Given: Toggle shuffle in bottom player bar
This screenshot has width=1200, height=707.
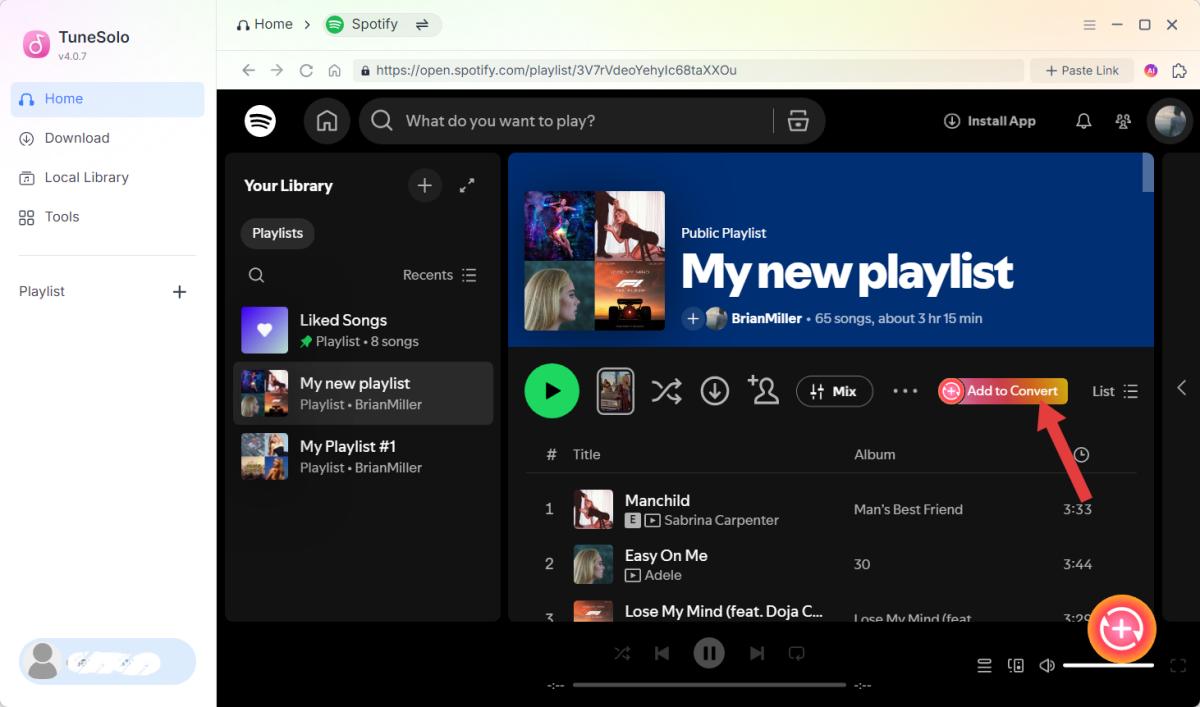Looking at the screenshot, I should tap(622, 653).
